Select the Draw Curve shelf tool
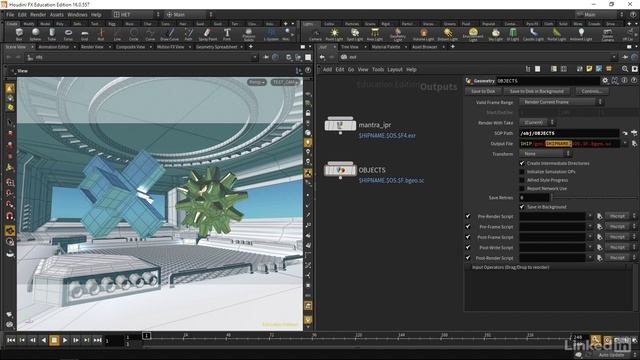Image resolution: width=640 pixels, height=360 pixels. [169, 34]
